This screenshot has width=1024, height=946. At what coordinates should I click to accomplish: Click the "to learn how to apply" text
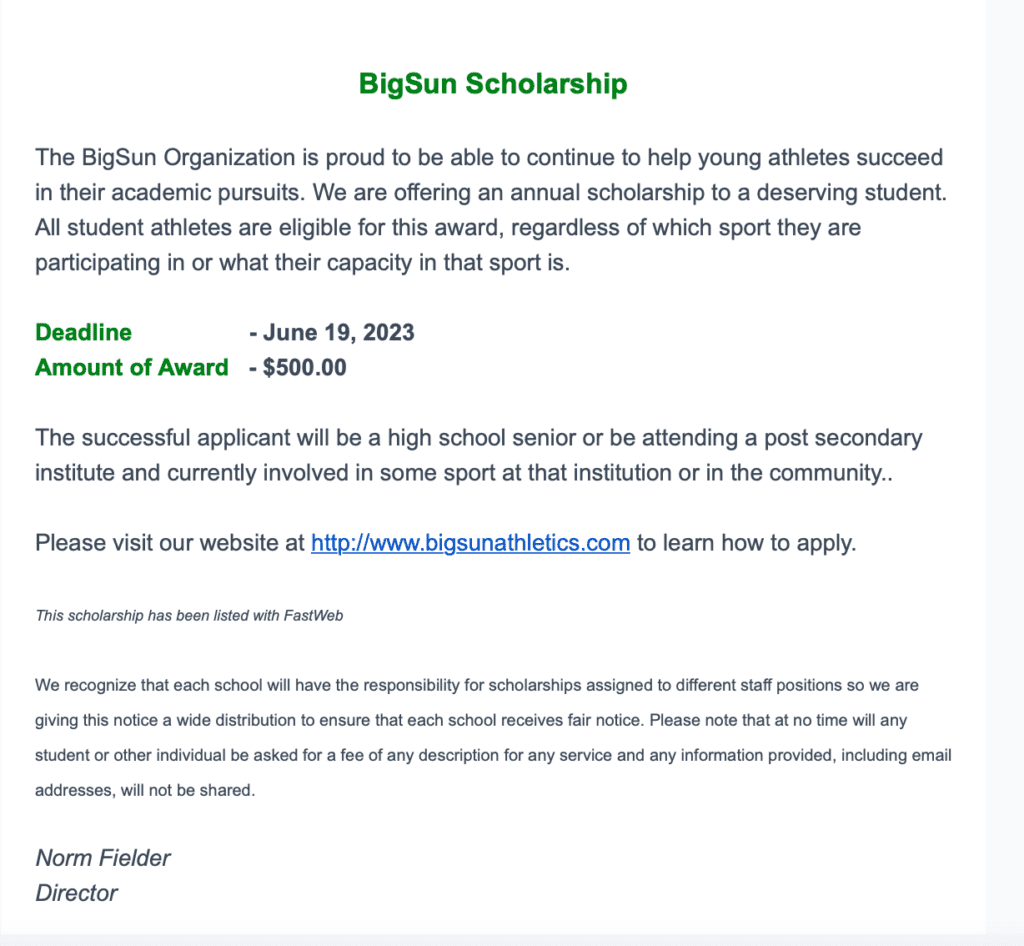(x=746, y=543)
